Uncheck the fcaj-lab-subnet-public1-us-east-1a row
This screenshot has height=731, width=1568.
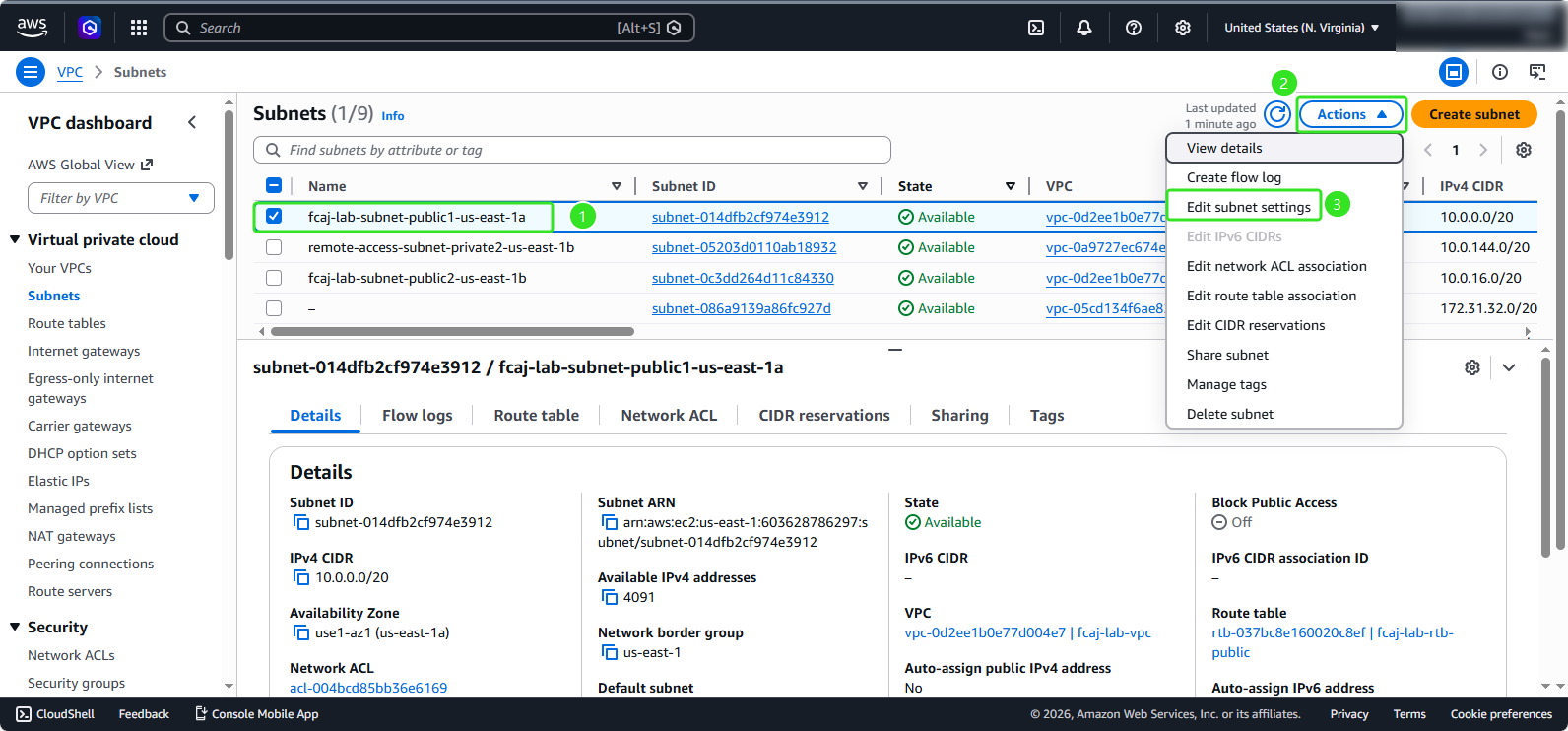click(274, 217)
